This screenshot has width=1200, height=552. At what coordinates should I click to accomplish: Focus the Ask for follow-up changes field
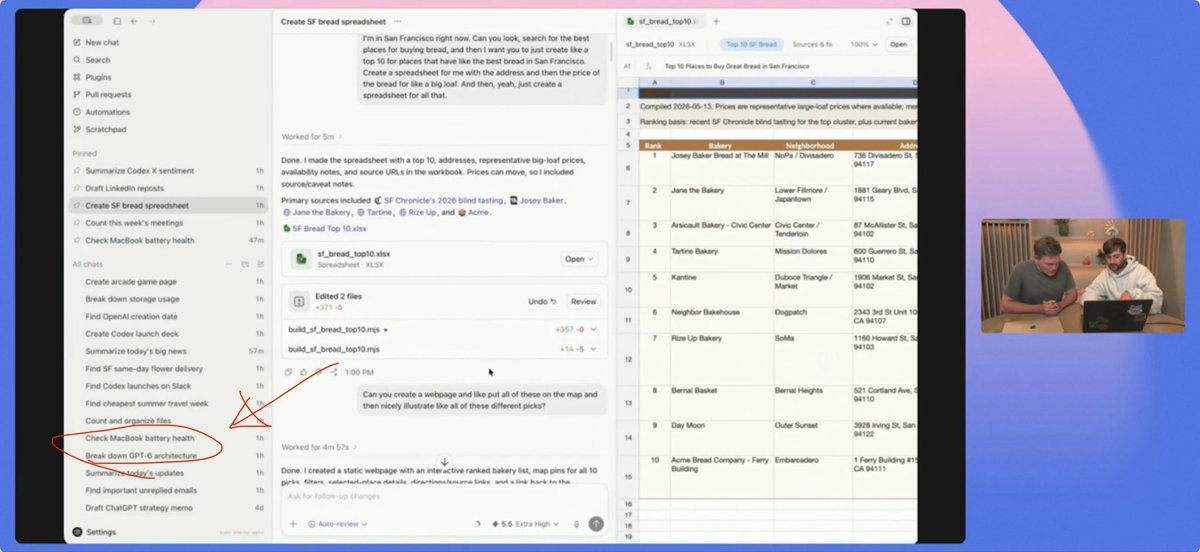tap(445, 496)
